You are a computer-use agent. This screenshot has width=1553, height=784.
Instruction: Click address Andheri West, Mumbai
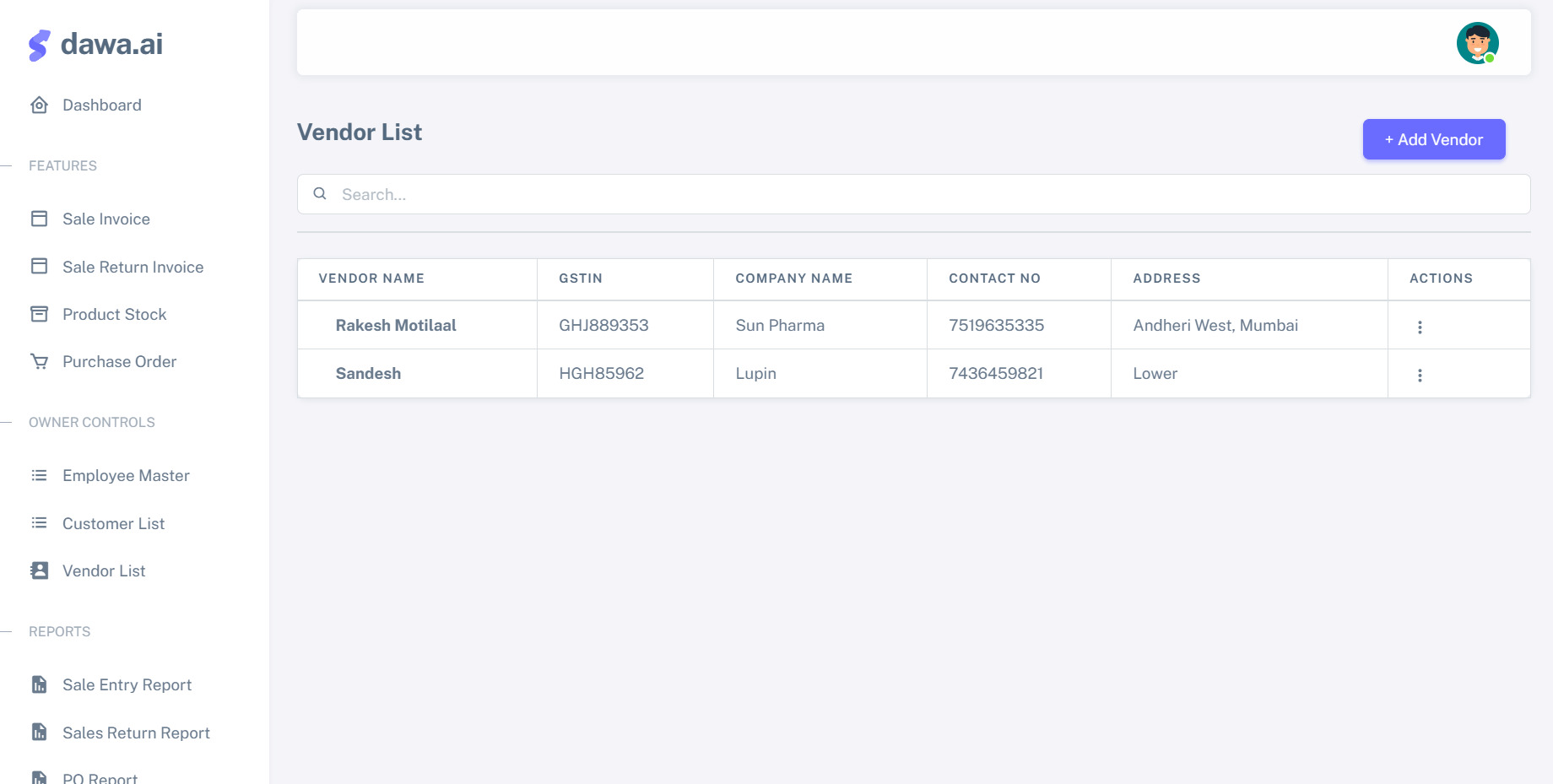1215,325
